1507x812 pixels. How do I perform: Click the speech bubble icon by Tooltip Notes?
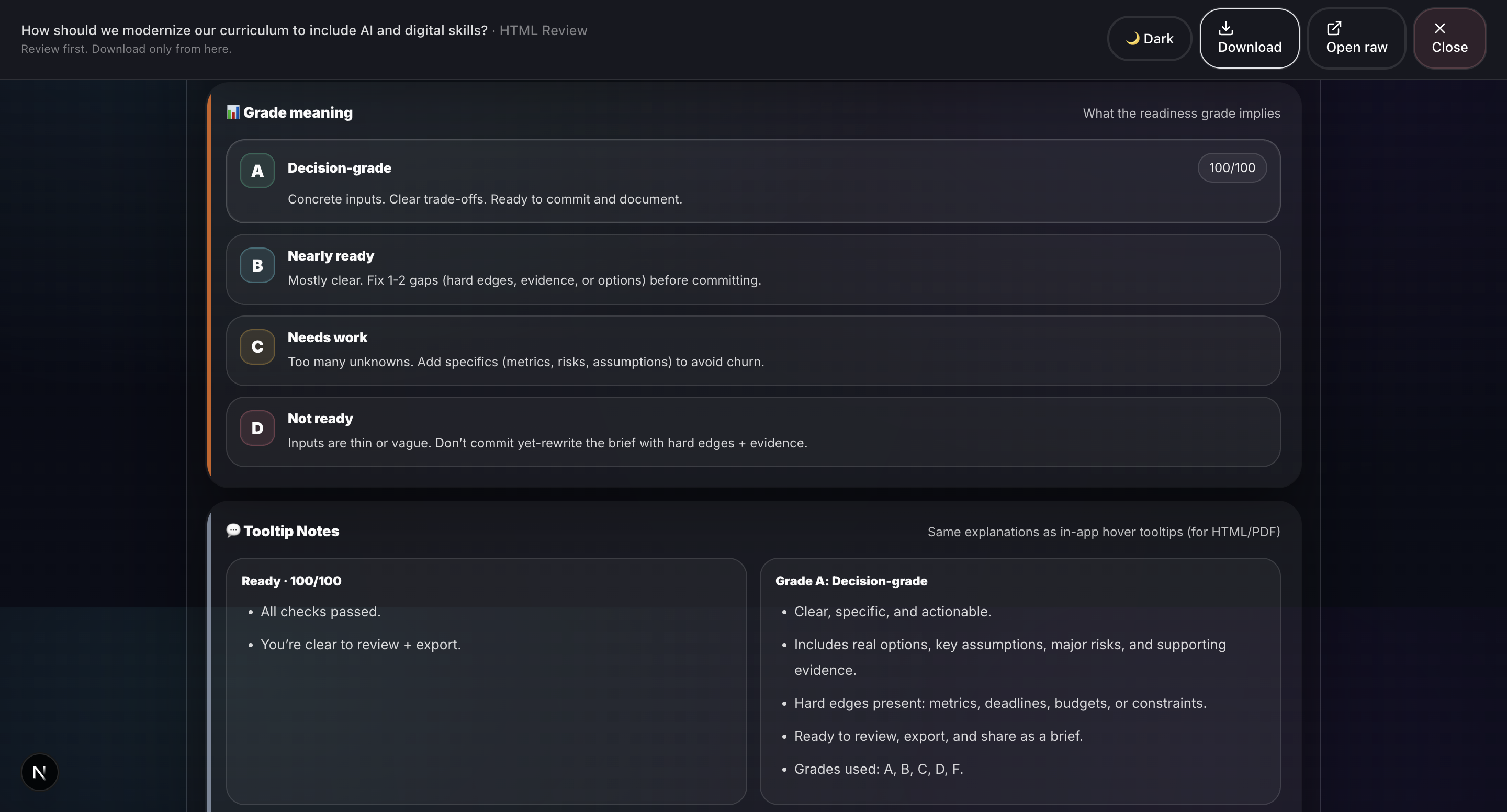[x=233, y=530]
